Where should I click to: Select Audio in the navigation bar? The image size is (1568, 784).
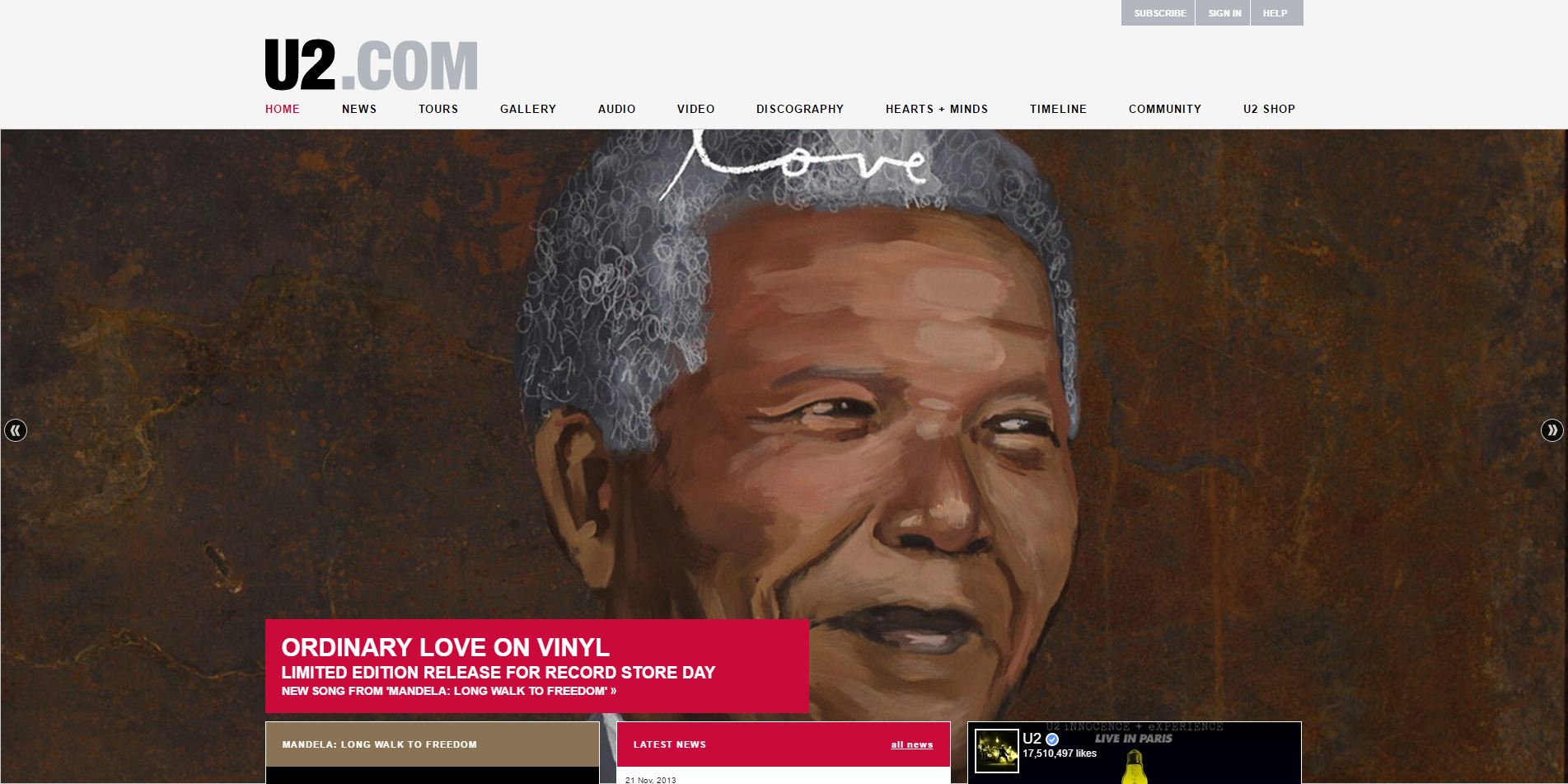click(x=617, y=109)
